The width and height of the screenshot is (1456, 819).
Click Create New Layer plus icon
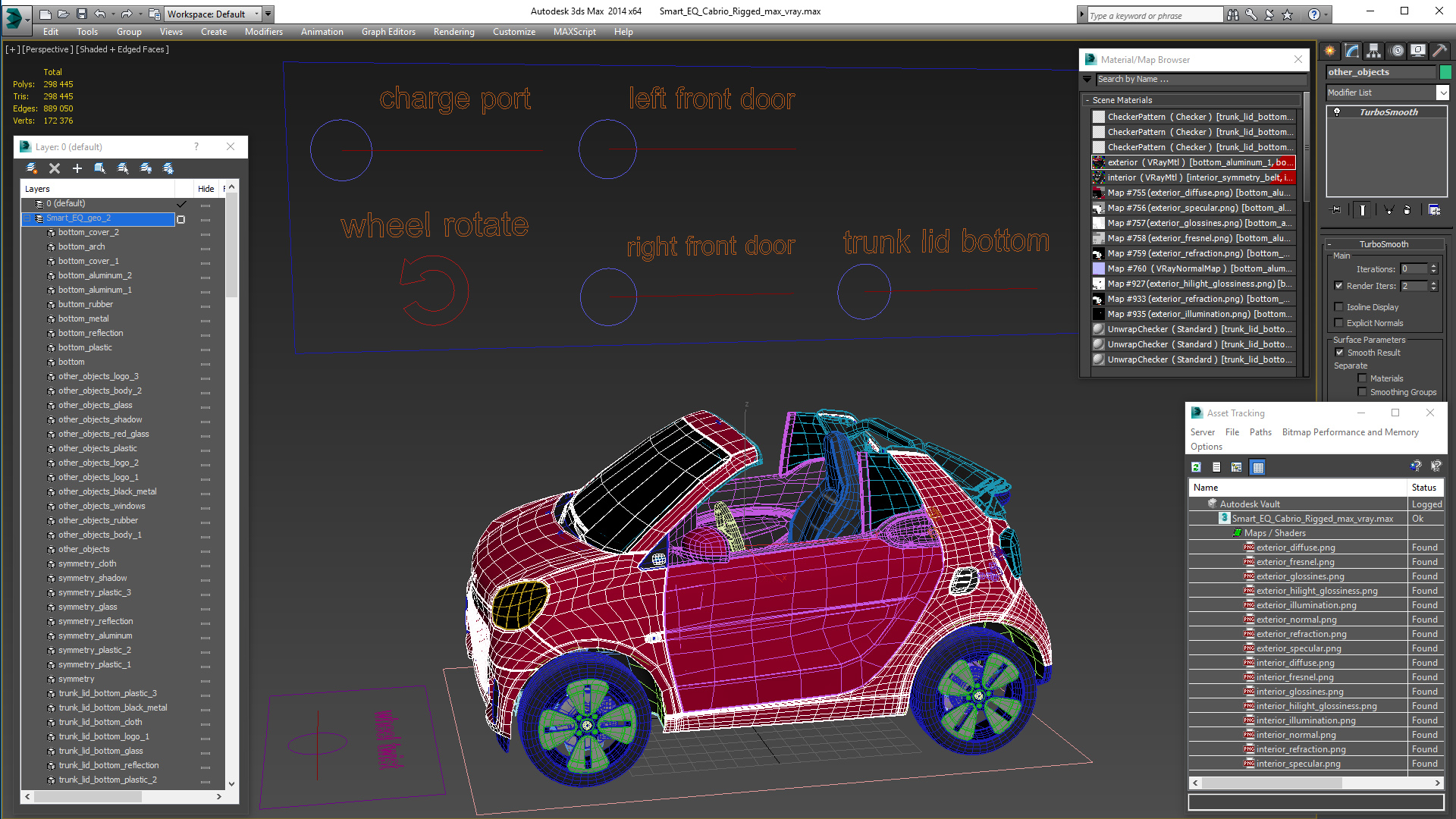77,168
